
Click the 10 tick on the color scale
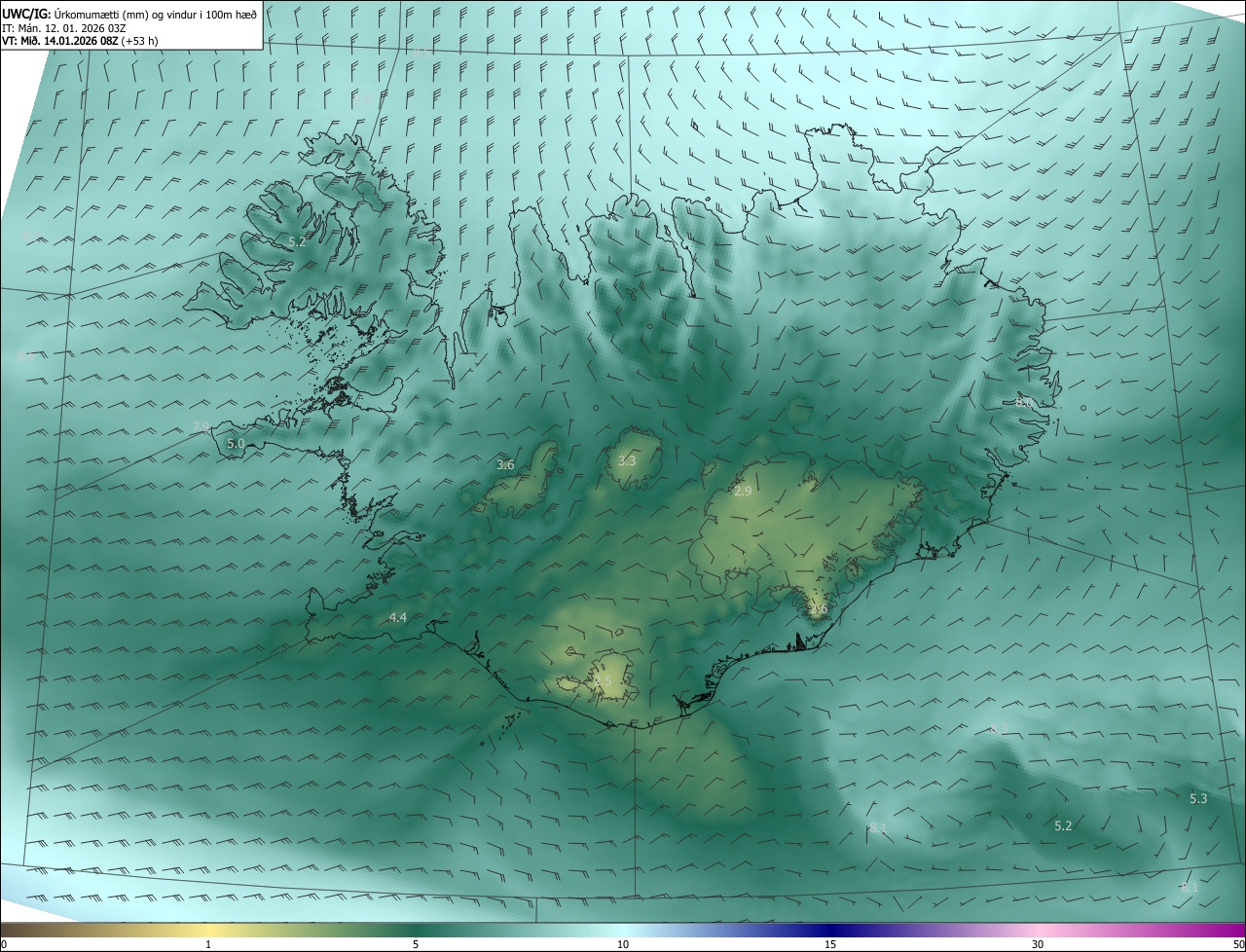point(623,944)
